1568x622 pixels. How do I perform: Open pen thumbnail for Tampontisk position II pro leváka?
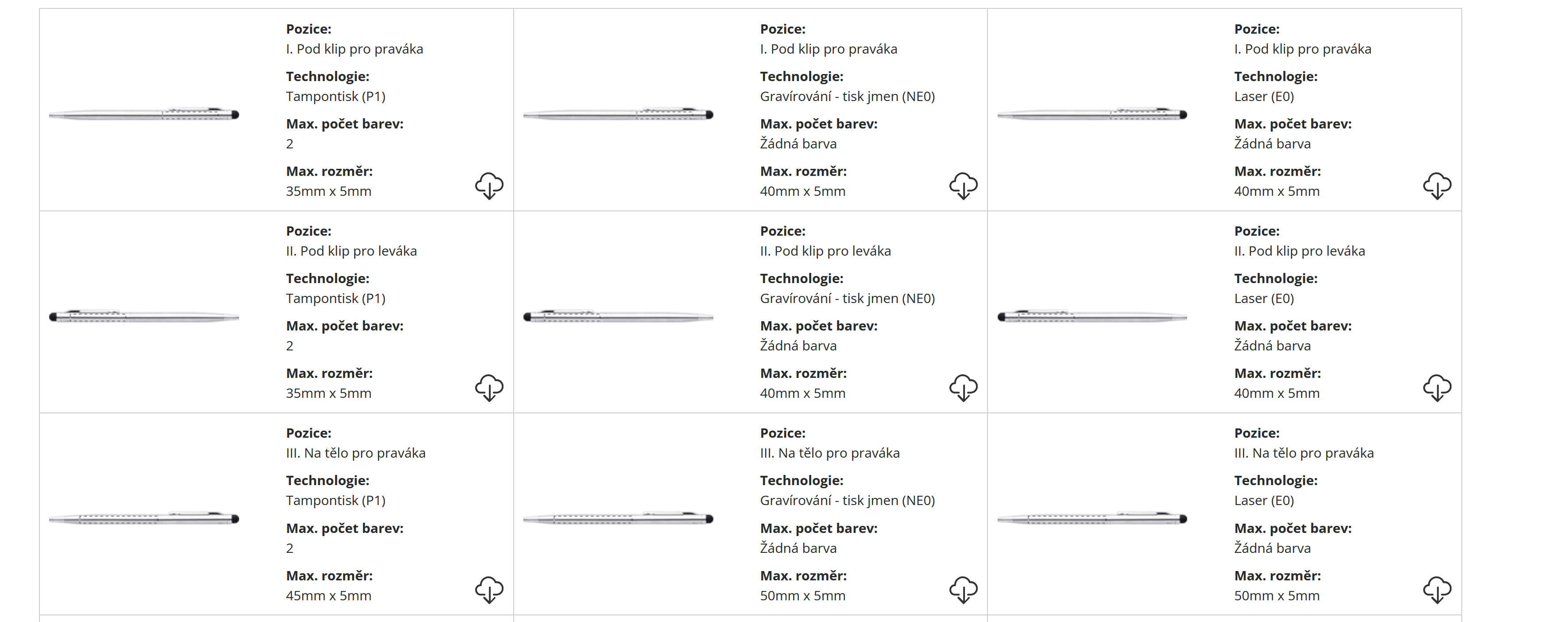(144, 316)
